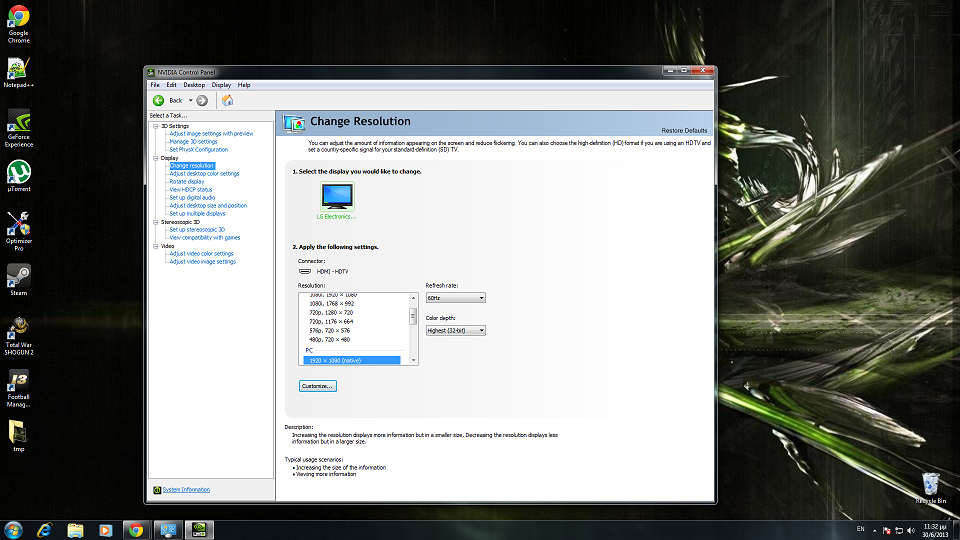Open the Recycle Bin
Image resolution: width=960 pixels, height=540 pixels.
click(931, 487)
